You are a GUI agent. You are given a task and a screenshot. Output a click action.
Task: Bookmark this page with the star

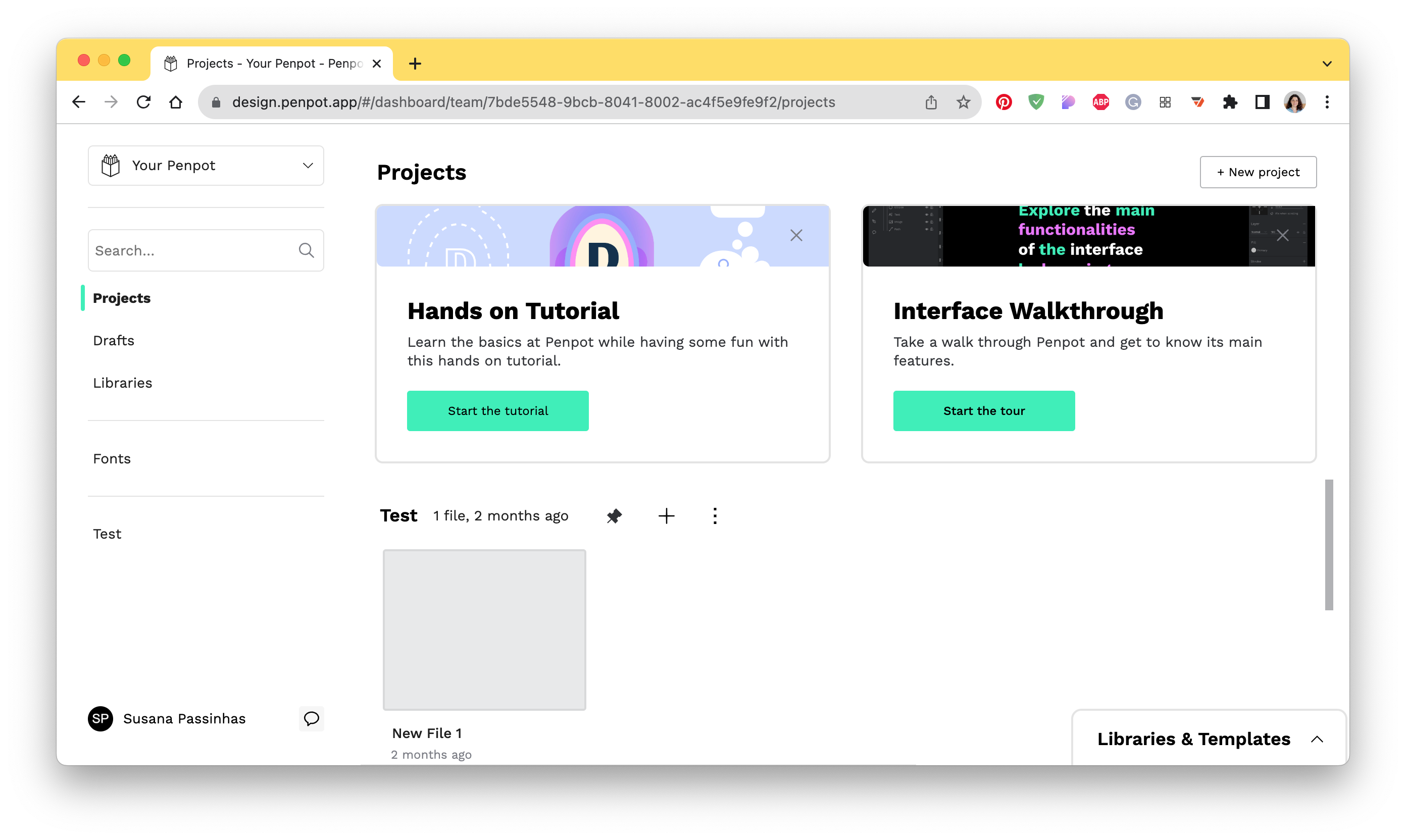pyautogui.click(x=963, y=102)
